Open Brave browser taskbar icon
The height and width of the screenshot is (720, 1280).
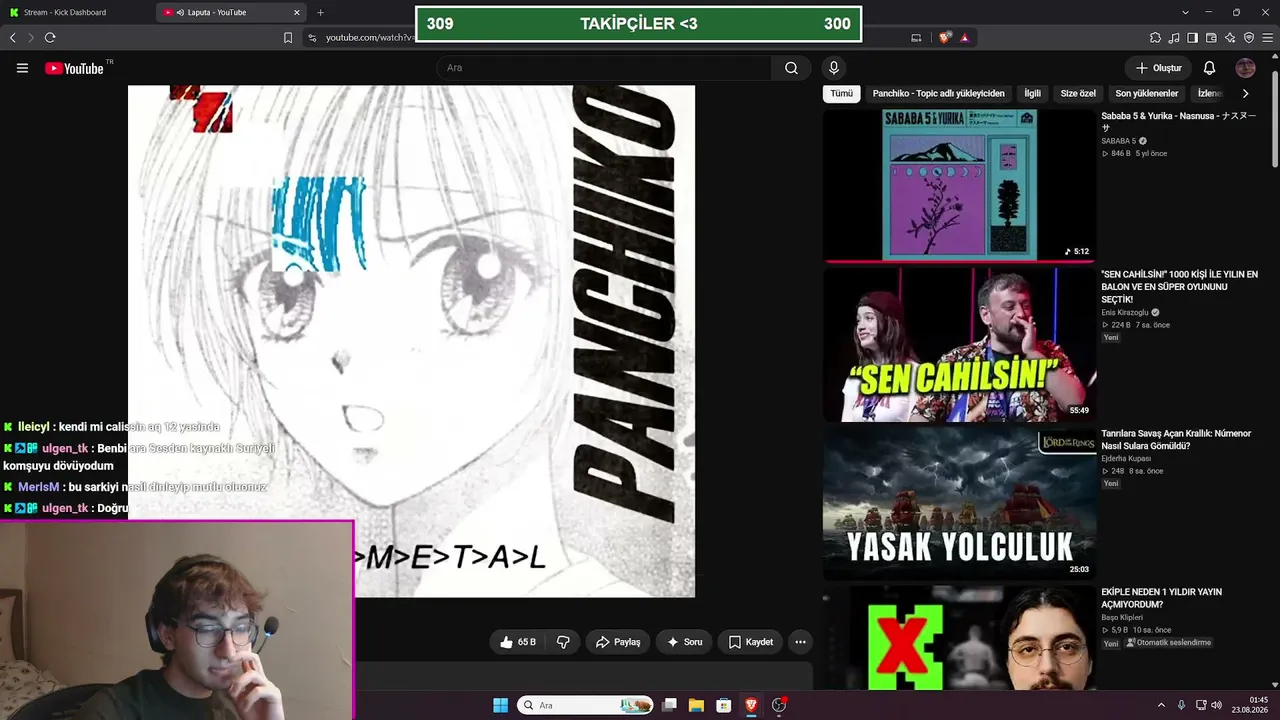(x=751, y=705)
